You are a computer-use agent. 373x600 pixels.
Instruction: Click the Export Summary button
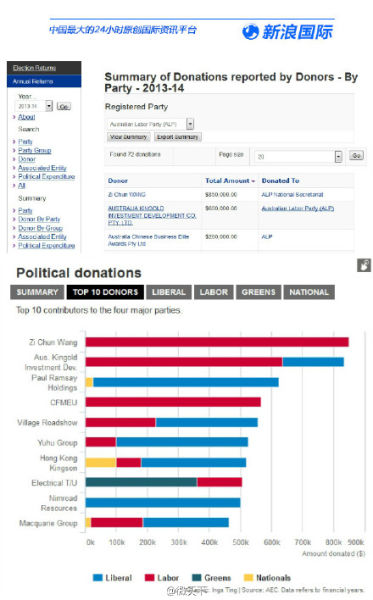point(178,137)
